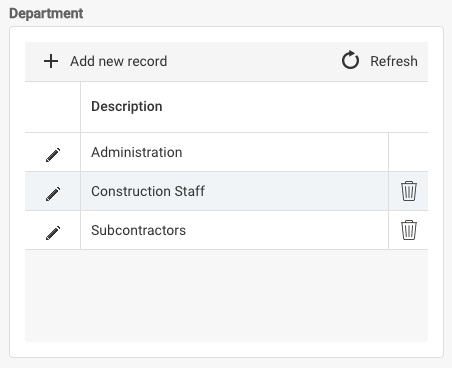Click the blank header space right of Description
Image resolution: width=452 pixels, height=368 pixels.
click(x=295, y=107)
